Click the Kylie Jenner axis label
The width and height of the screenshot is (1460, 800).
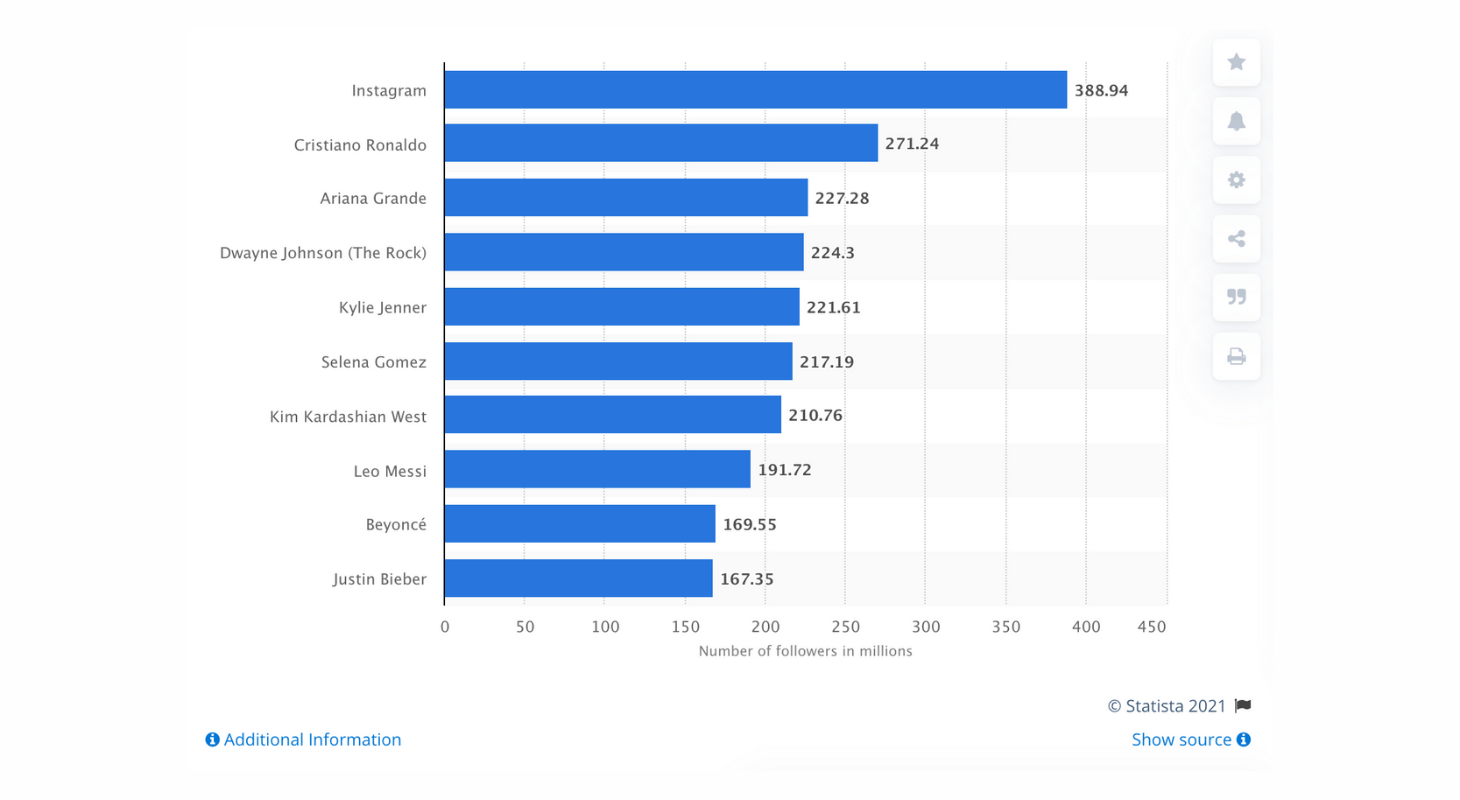(x=383, y=307)
